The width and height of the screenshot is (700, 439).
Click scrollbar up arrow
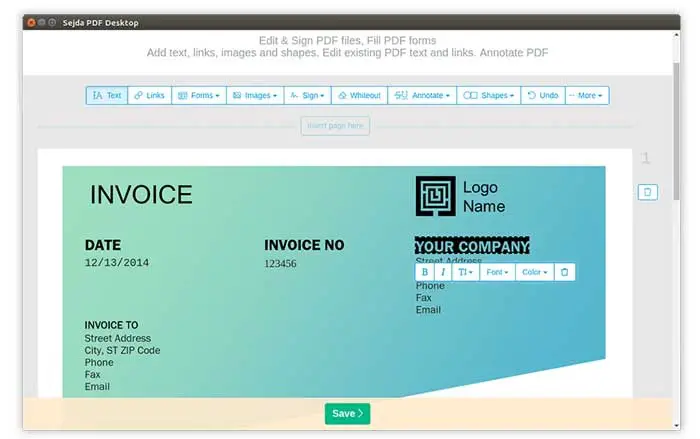point(677,35)
